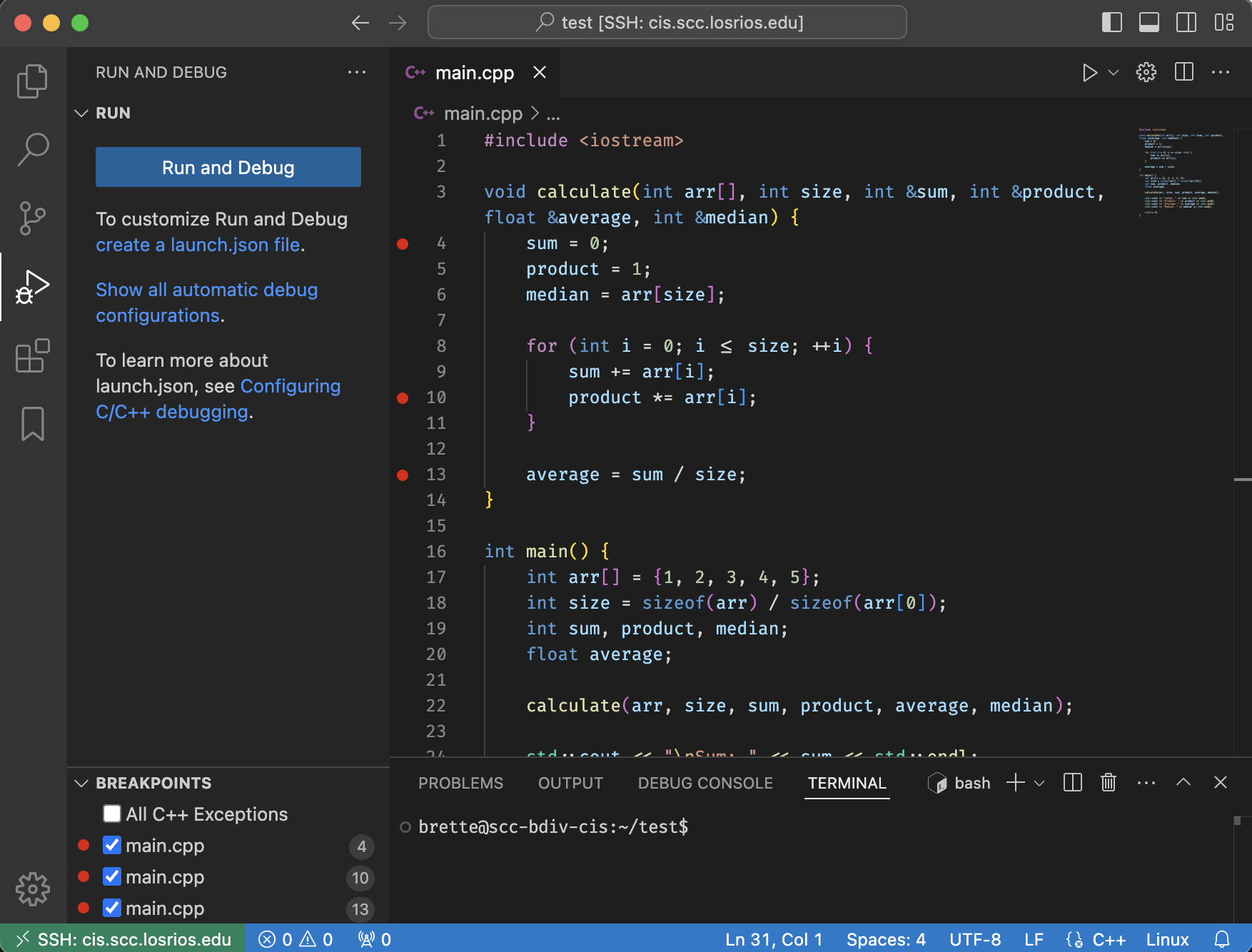Open the Source Control view

point(32,218)
